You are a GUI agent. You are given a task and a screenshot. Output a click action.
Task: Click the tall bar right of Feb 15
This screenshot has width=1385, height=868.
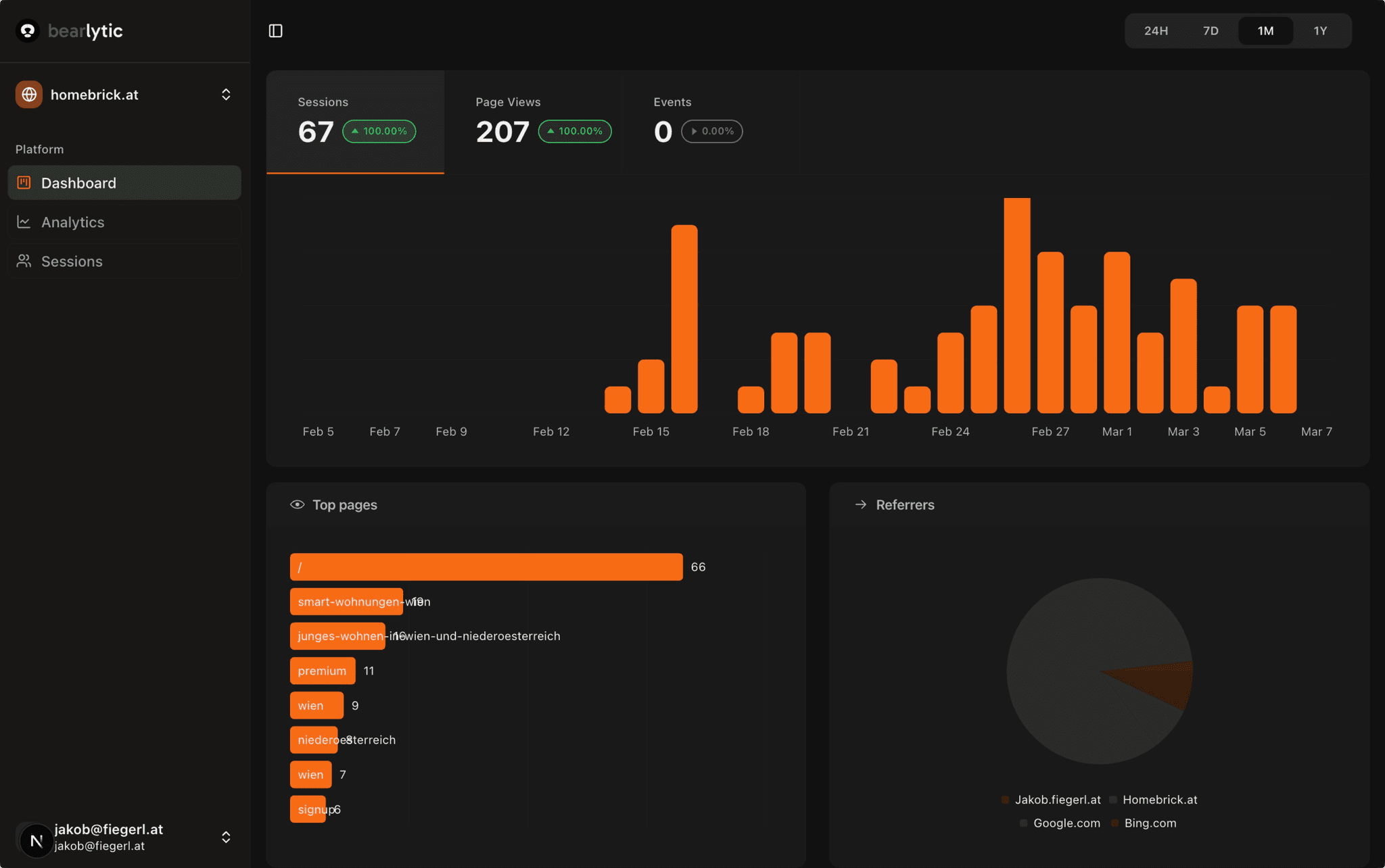tap(684, 319)
